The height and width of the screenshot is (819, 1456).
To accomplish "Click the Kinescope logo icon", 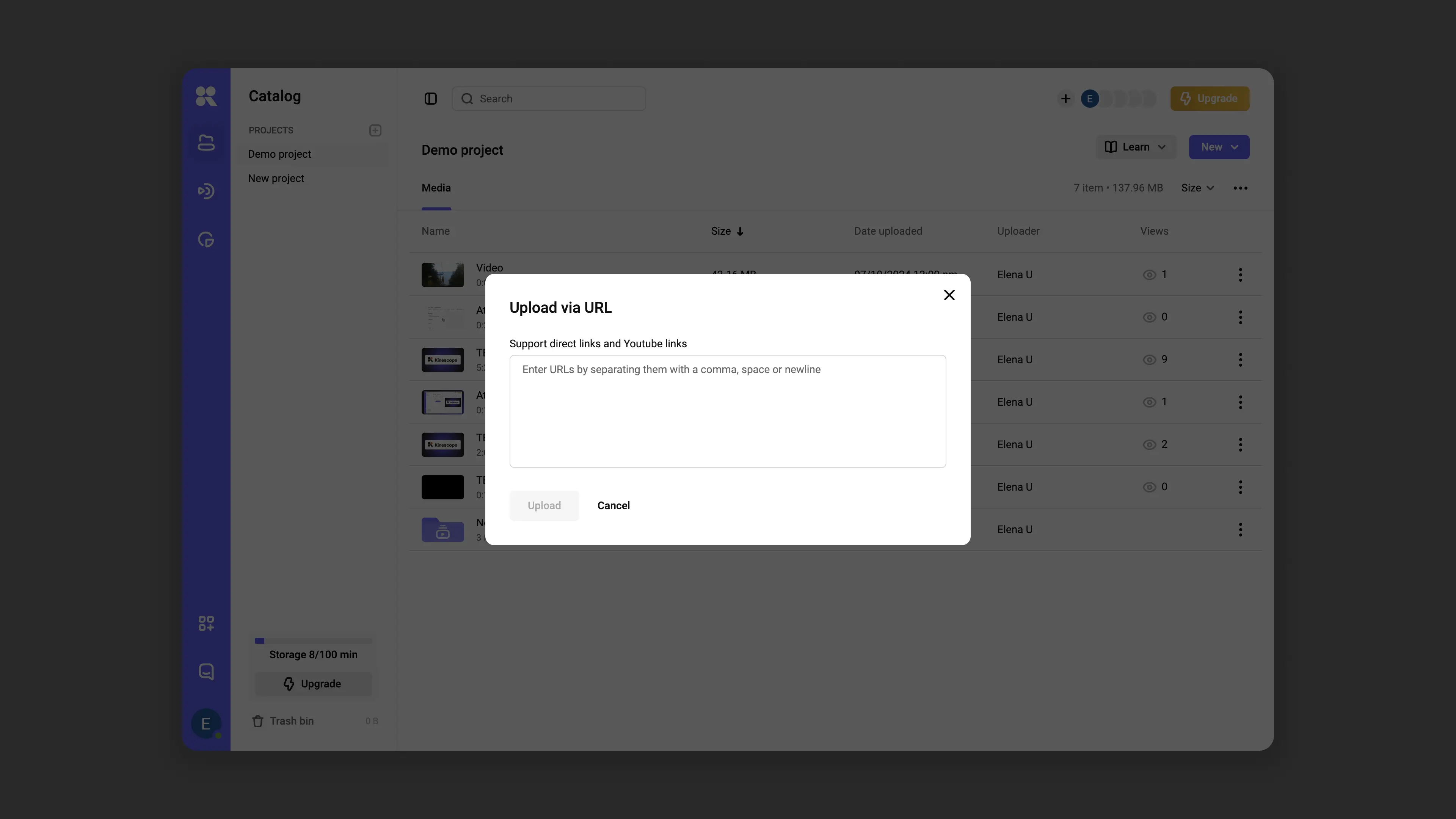I will pos(206,96).
